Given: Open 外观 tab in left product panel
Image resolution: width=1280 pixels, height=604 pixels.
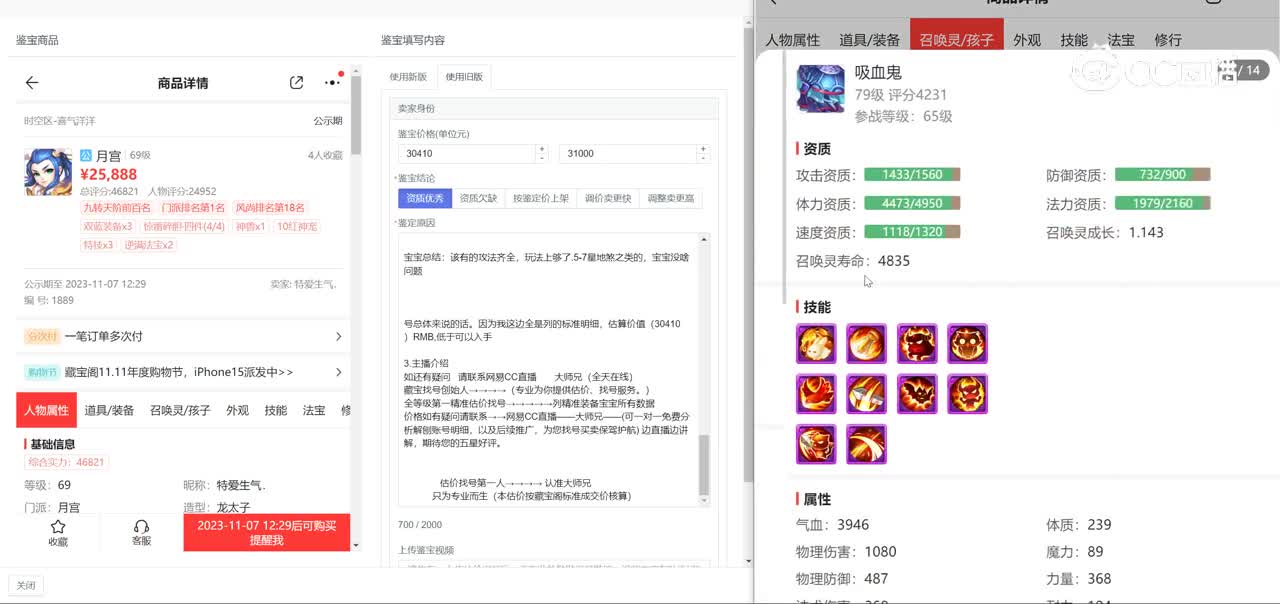Looking at the screenshot, I should [237, 410].
